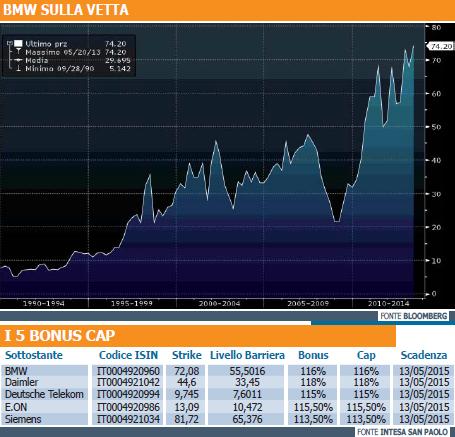Click the barrier level 7,6011
Viewport: 455px width, 437px height.
pyautogui.click(x=247, y=394)
